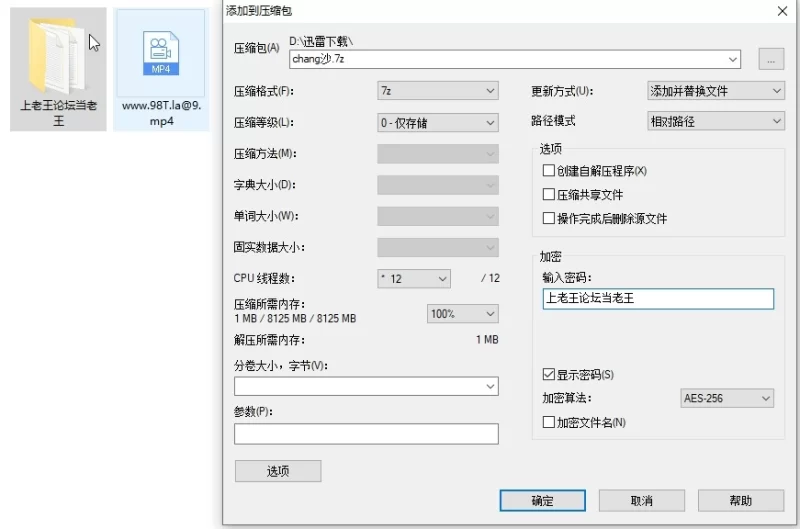Enable 加密文件名 checkbox
This screenshot has height=529, width=800.
[x=548, y=422]
